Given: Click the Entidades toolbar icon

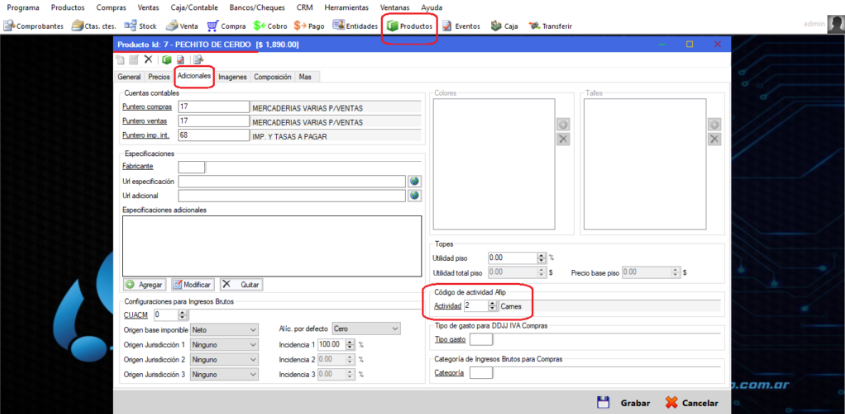Looking at the screenshot, I should click(x=355, y=26).
